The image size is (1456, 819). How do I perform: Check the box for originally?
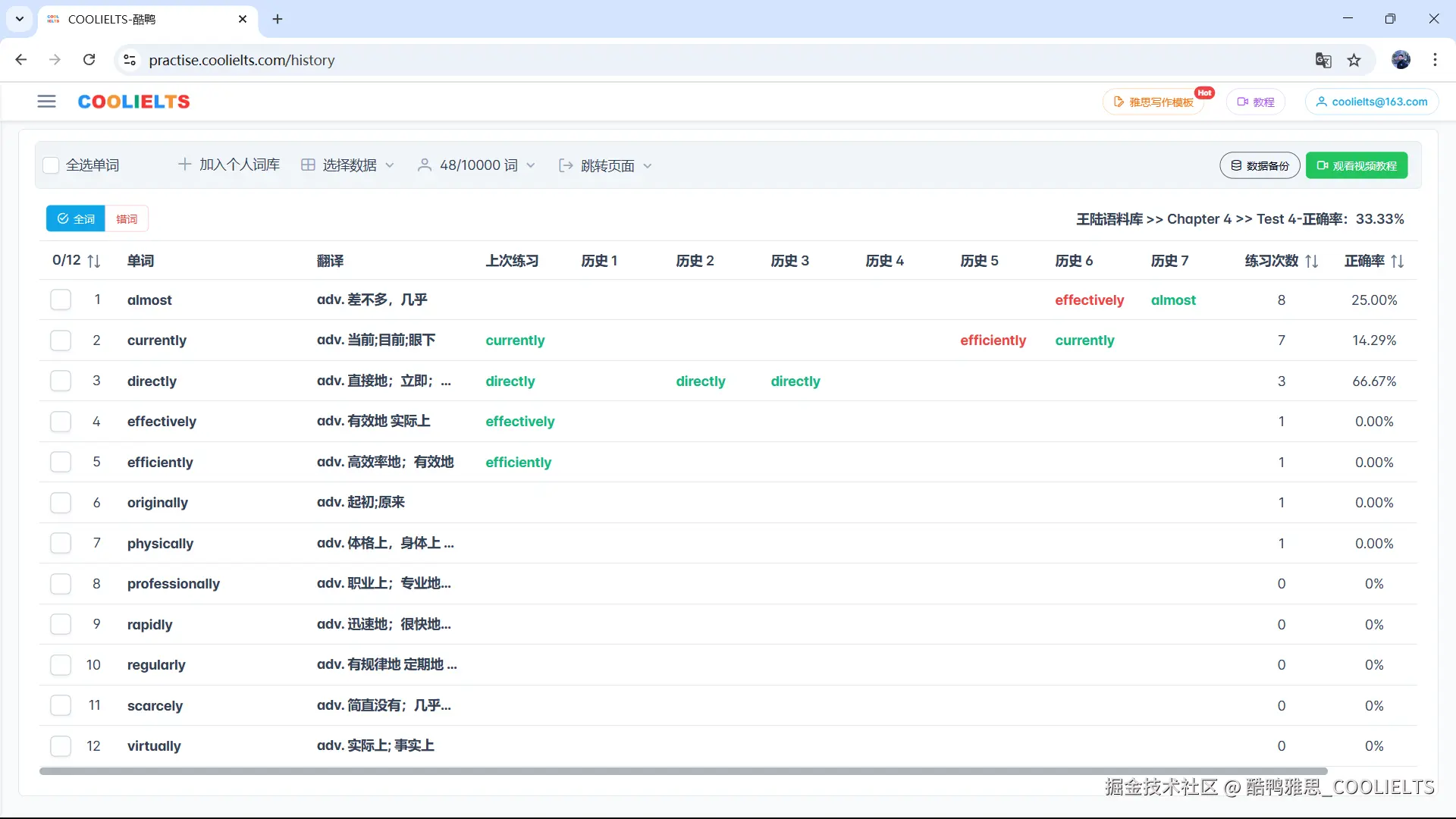(x=61, y=502)
